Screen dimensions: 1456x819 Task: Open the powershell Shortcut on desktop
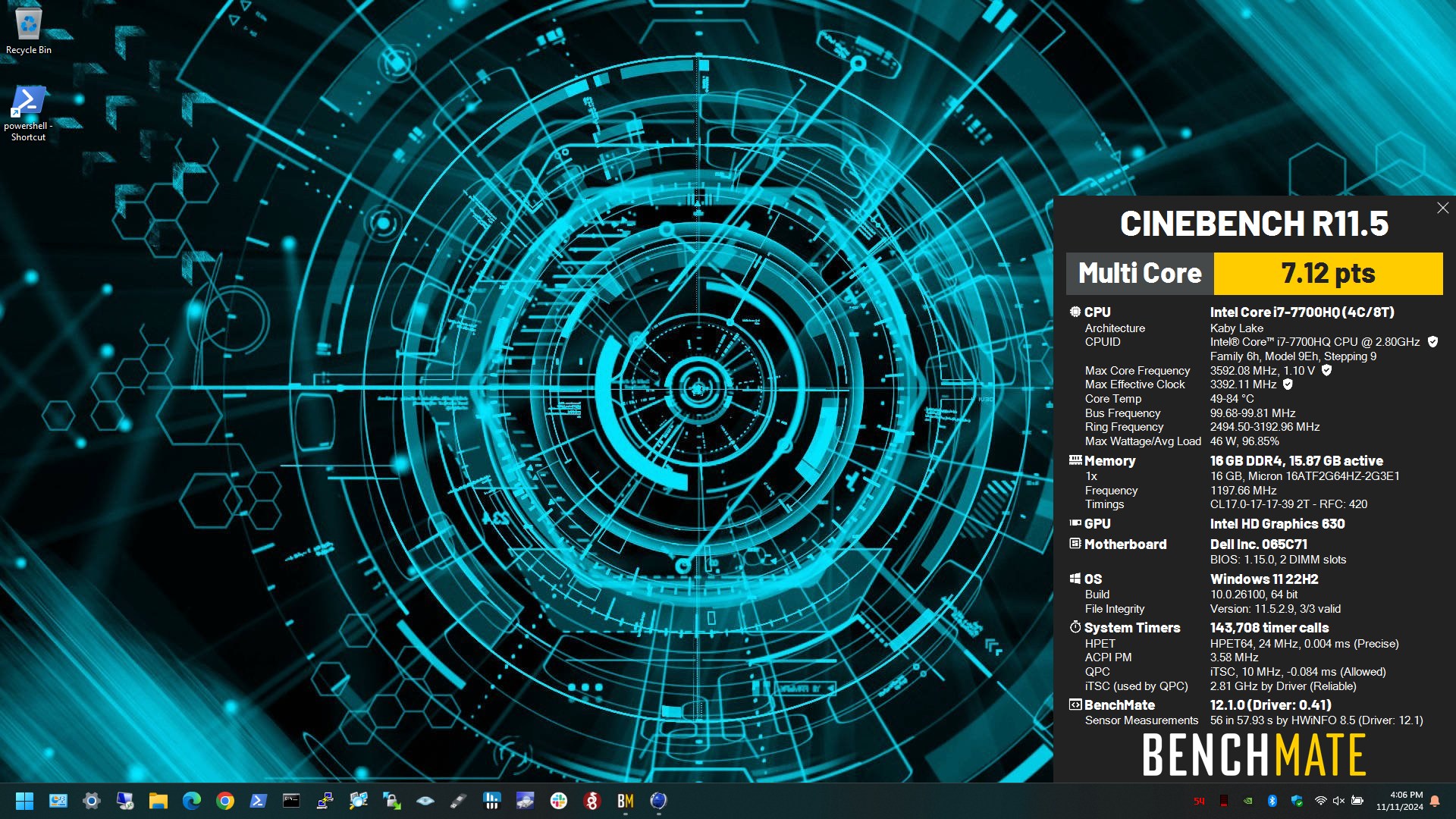click(x=28, y=114)
